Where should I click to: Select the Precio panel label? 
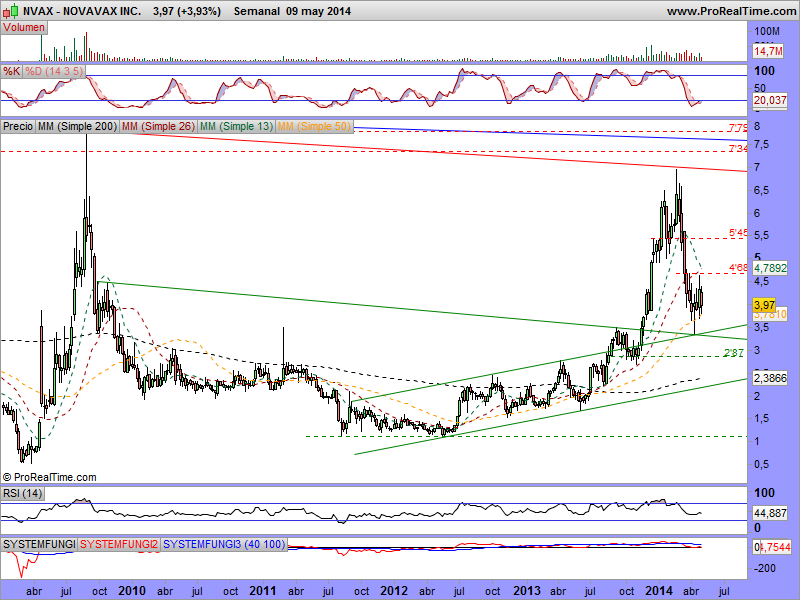click(x=18, y=126)
